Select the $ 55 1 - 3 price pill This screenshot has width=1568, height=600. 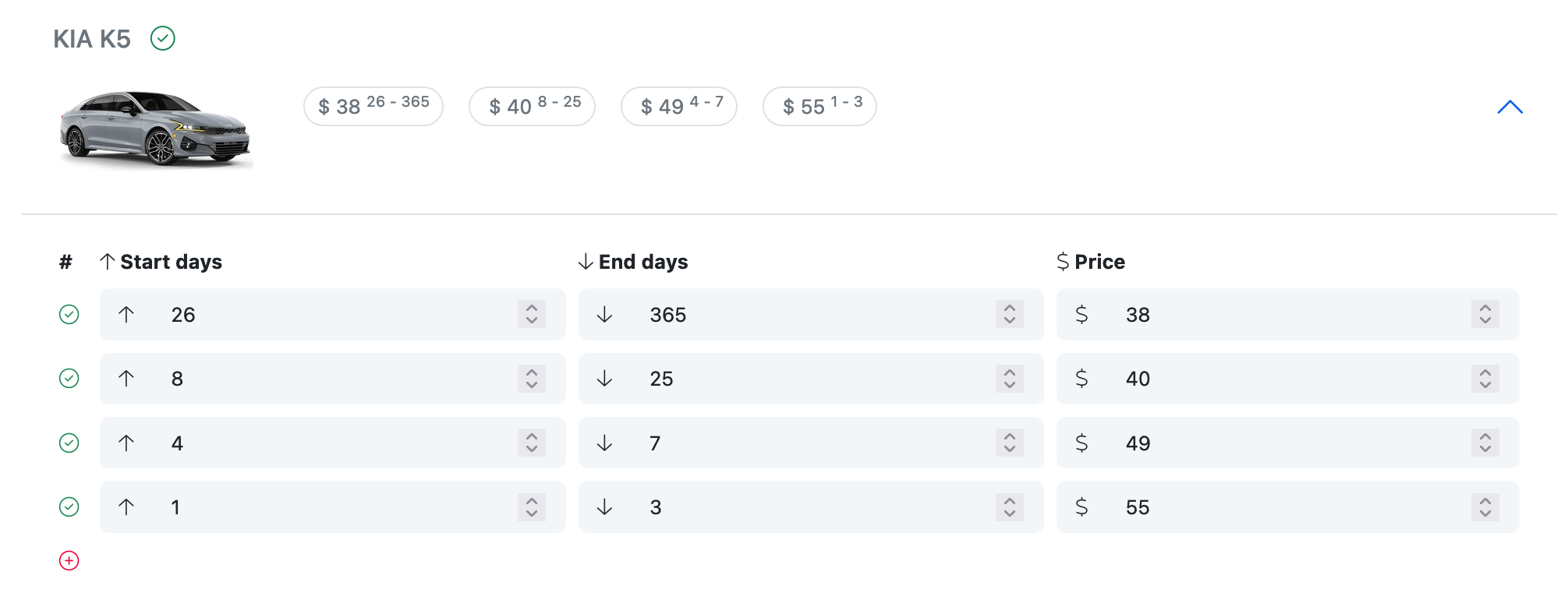pos(819,107)
